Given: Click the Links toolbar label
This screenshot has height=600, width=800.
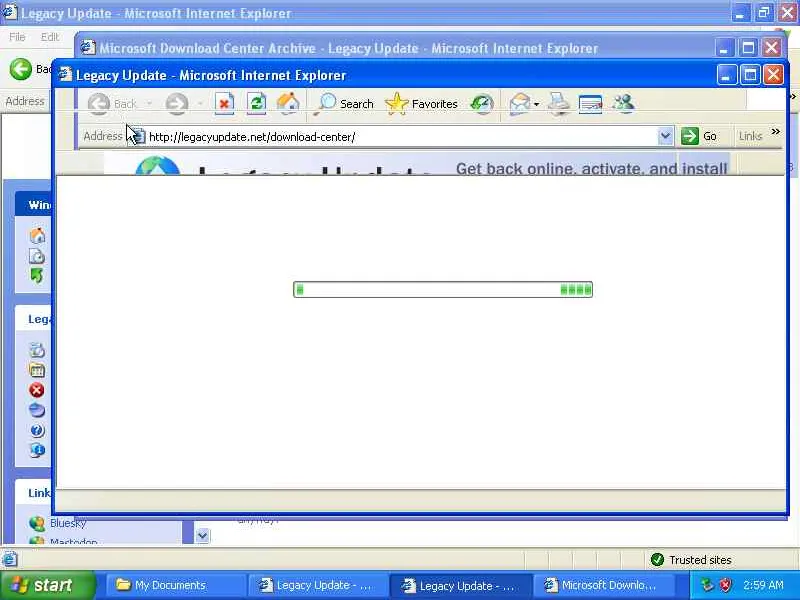Looking at the screenshot, I should click(750, 136).
